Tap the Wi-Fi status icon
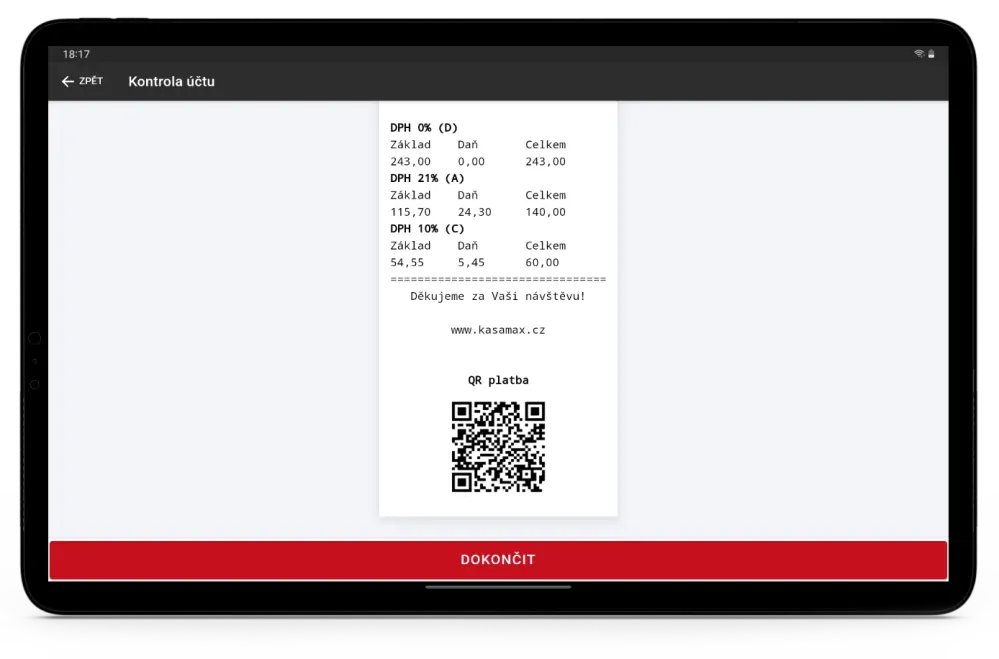The height and width of the screenshot is (659, 999). 918,54
